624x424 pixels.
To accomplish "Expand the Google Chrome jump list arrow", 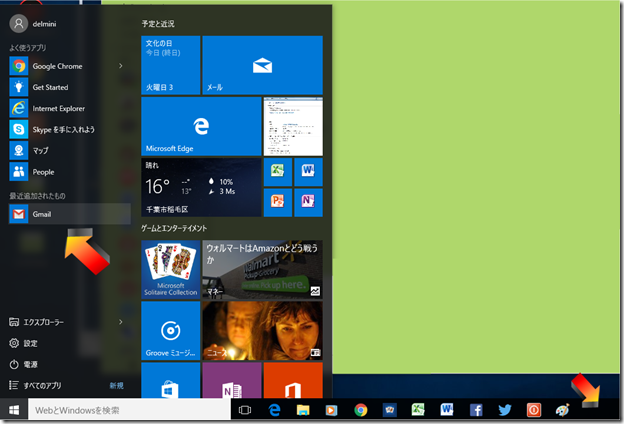I will point(121,66).
